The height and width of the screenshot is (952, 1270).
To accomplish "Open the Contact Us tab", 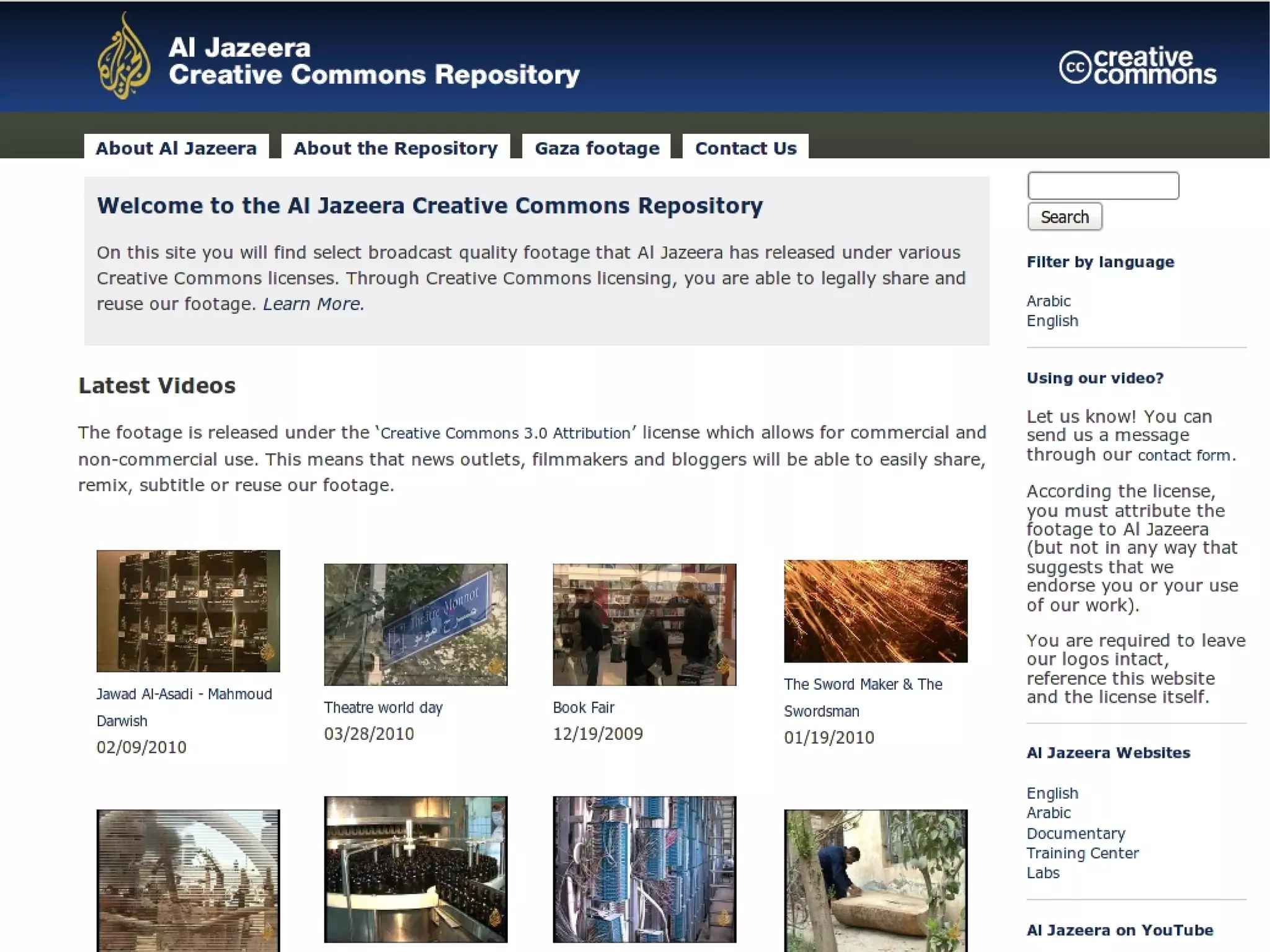I will click(x=745, y=148).
